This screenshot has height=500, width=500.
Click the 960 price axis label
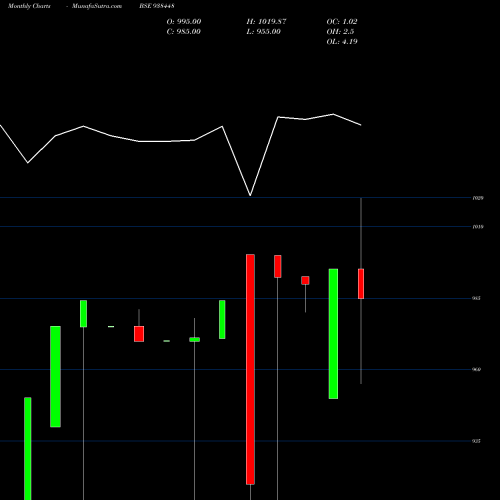[476, 369]
